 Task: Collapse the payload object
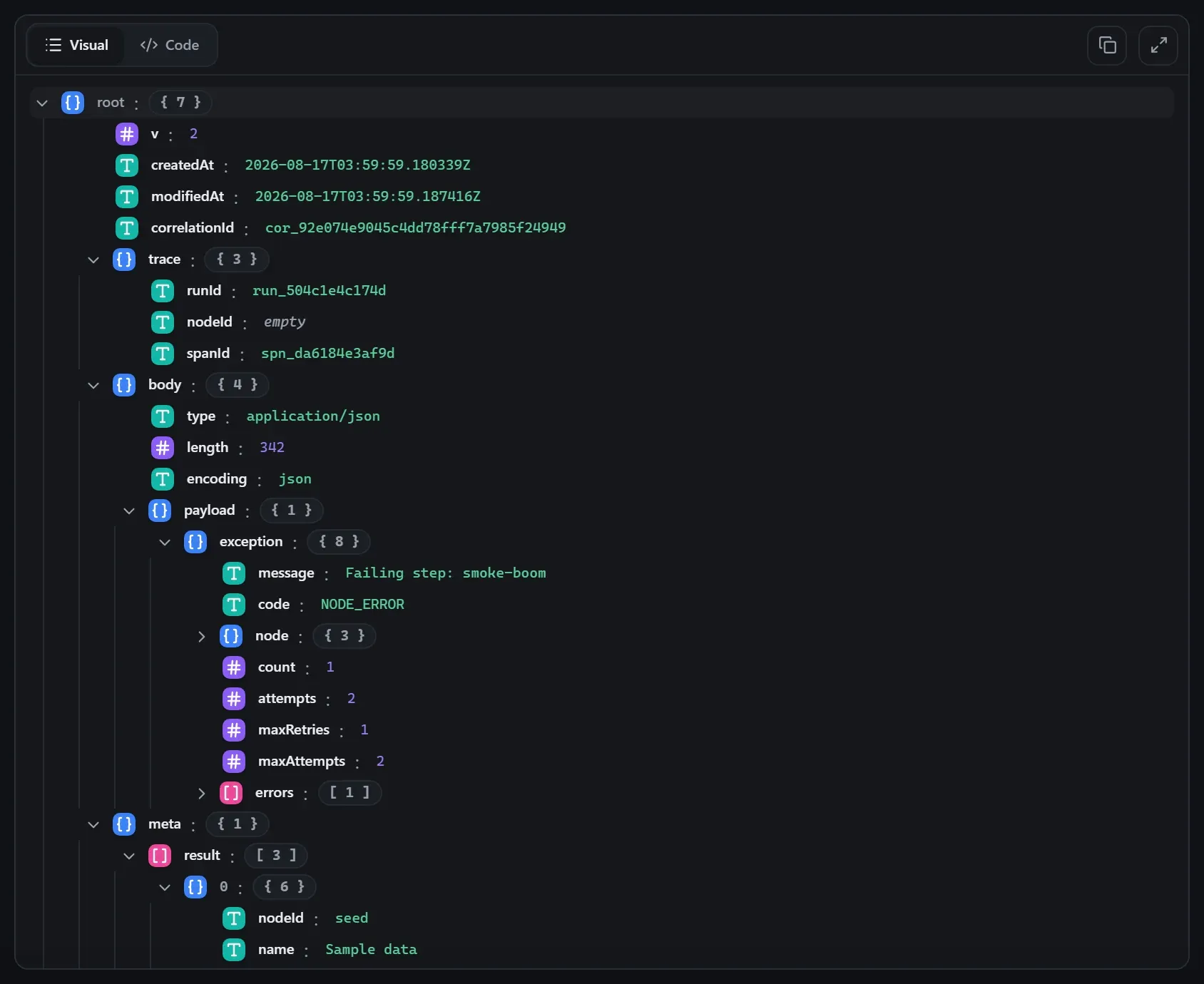[129, 511]
